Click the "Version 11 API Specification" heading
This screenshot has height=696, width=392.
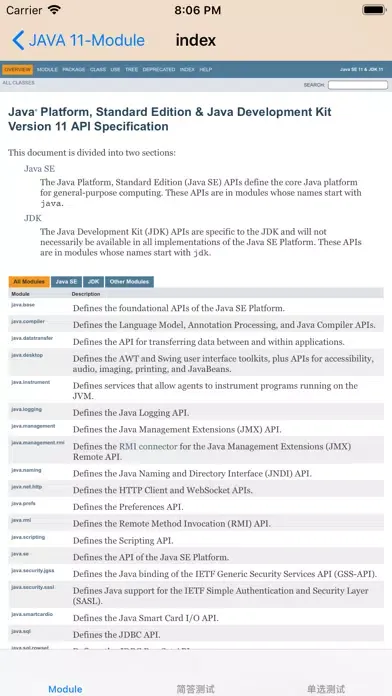click(x=88, y=127)
